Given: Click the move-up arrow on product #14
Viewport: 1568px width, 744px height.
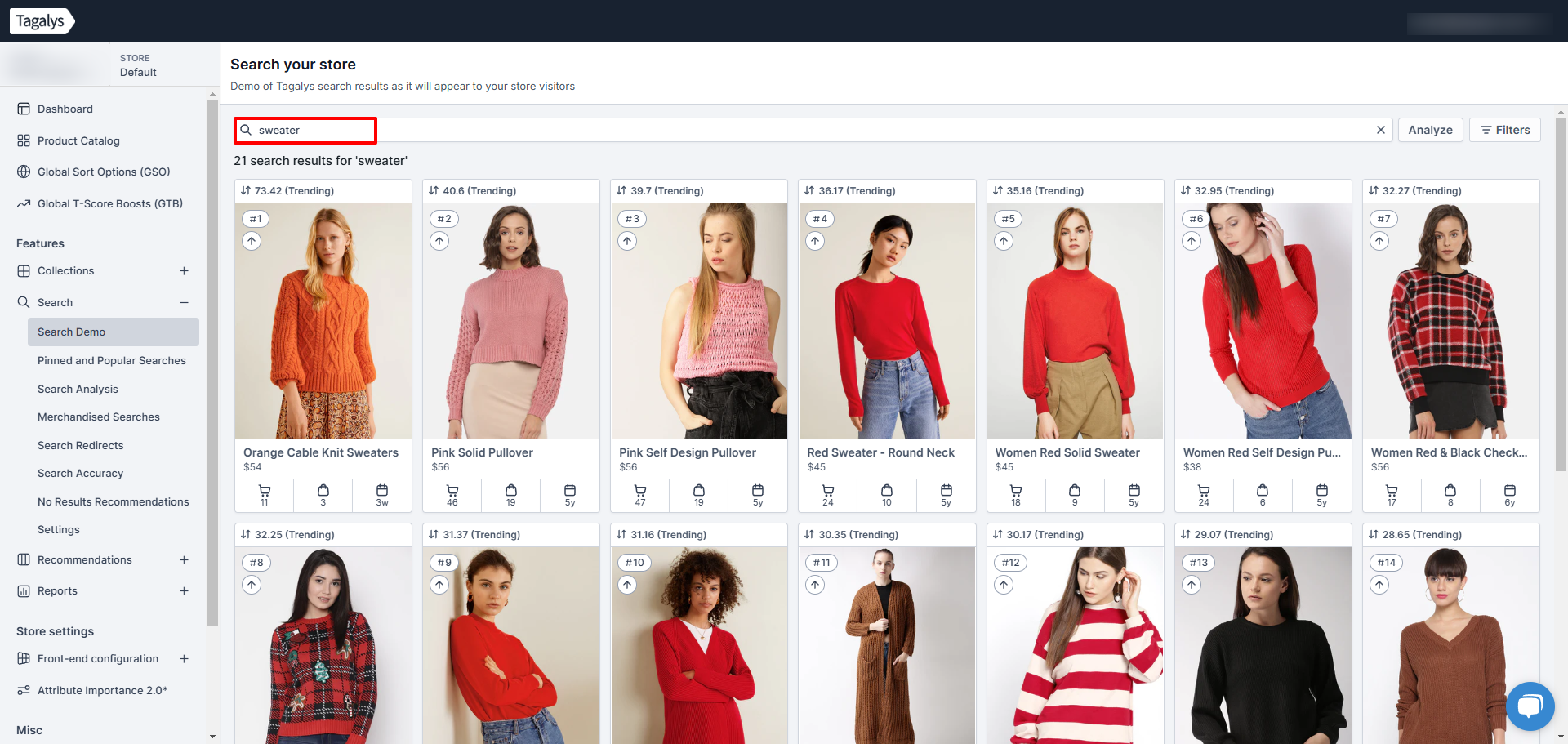Looking at the screenshot, I should click(x=1379, y=585).
